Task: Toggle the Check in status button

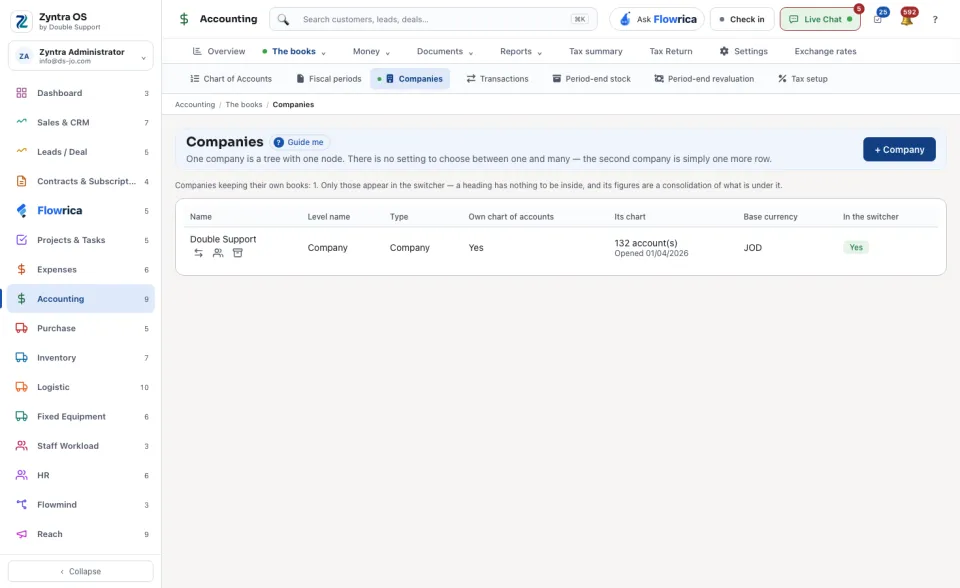Action: pyautogui.click(x=741, y=19)
